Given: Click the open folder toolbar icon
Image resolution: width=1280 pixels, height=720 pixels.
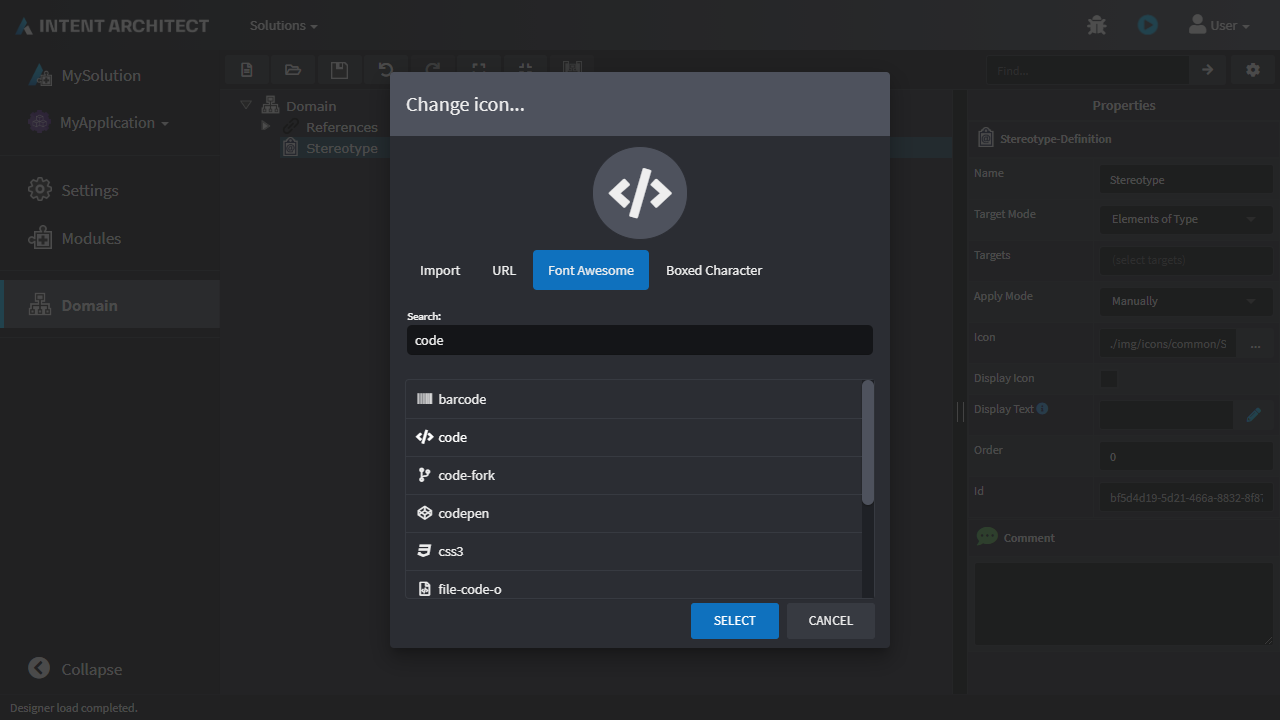Looking at the screenshot, I should tap(293, 70).
